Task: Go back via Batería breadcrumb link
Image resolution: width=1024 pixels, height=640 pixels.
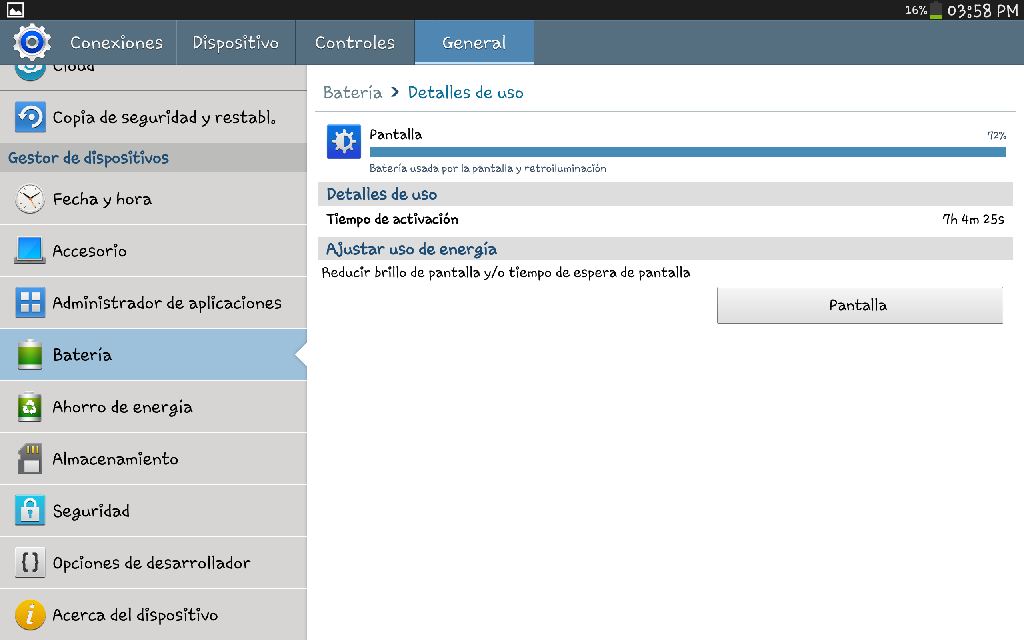Action: 352,92
